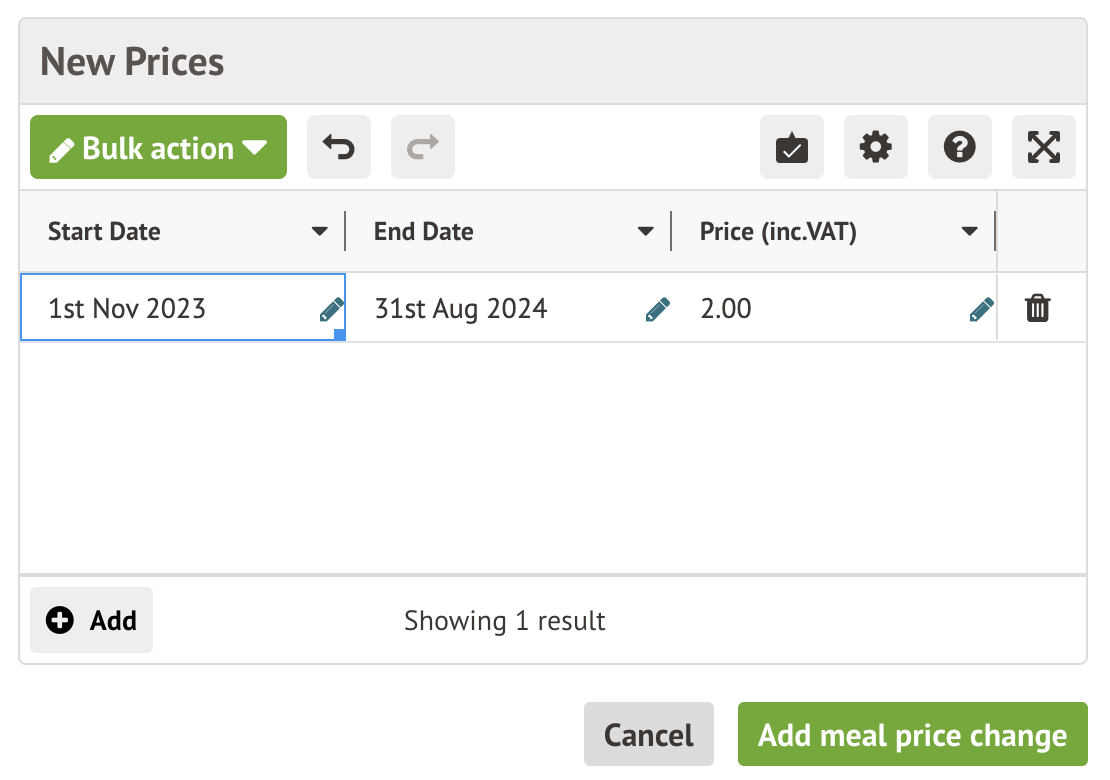Edit Start Date using pencil icon
The width and height of the screenshot is (1110, 780).
tap(332, 309)
